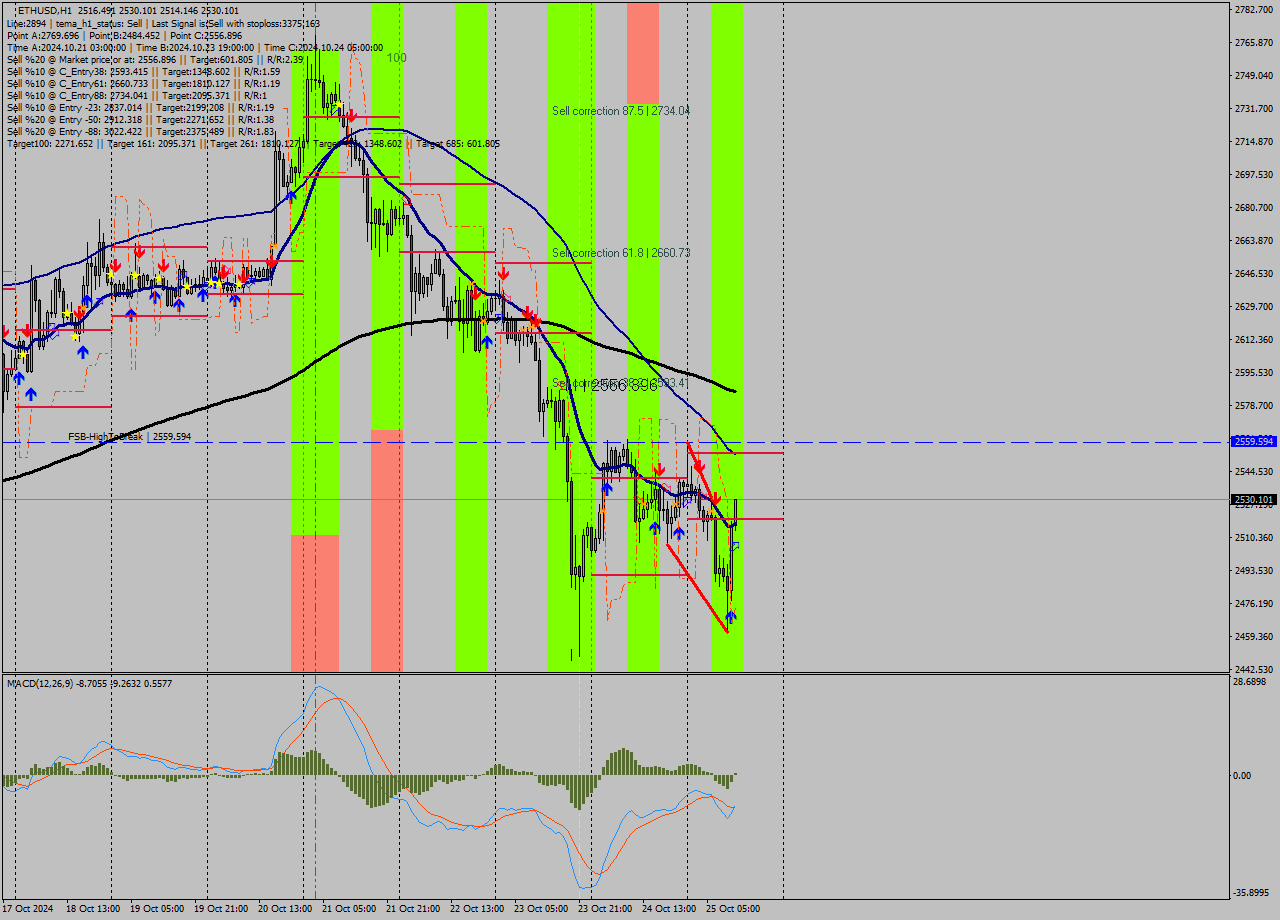The width and height of the screenshot is (1280, 920).
Task: Click price axis value 2749.040
Action: 1254,75
